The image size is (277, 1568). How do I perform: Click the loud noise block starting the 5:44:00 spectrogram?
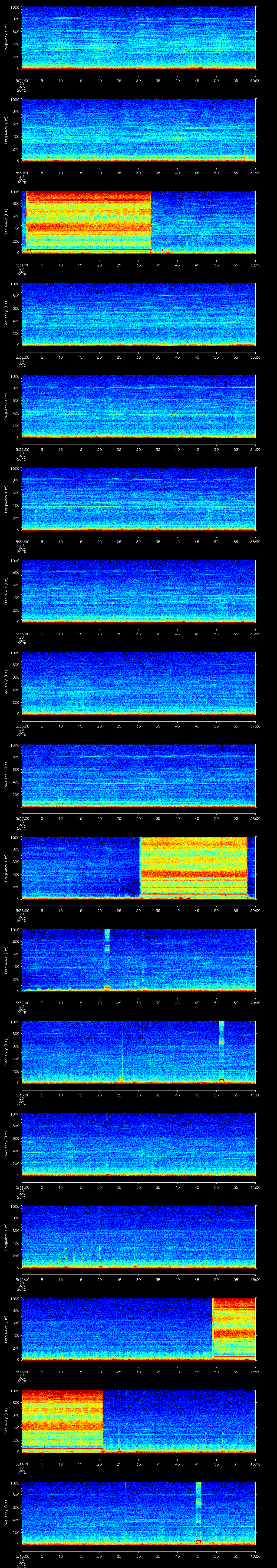pos(63,1421)
